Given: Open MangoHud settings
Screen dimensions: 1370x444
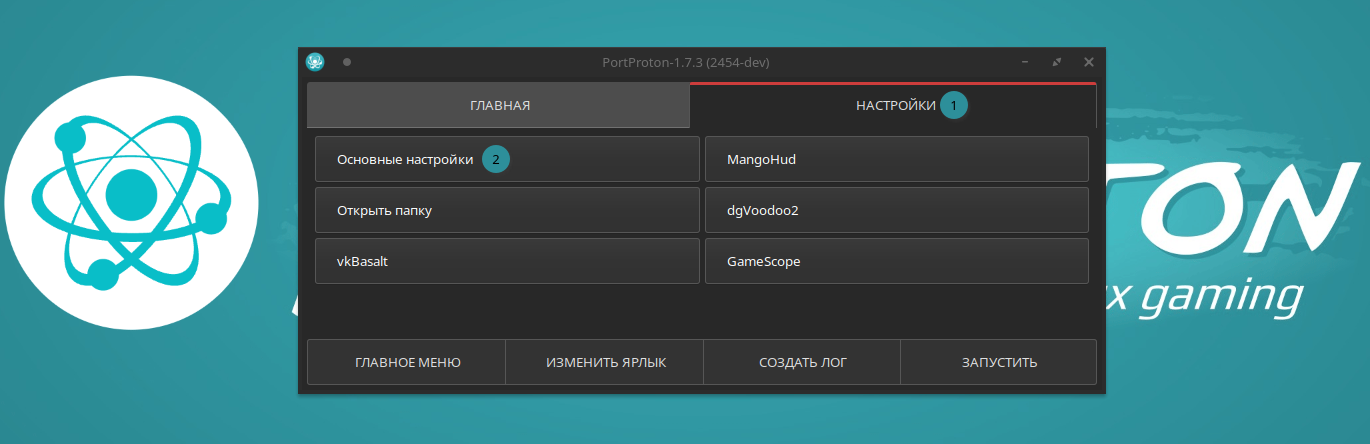Looking at the screenshot, I should click(x=897, y=159).
